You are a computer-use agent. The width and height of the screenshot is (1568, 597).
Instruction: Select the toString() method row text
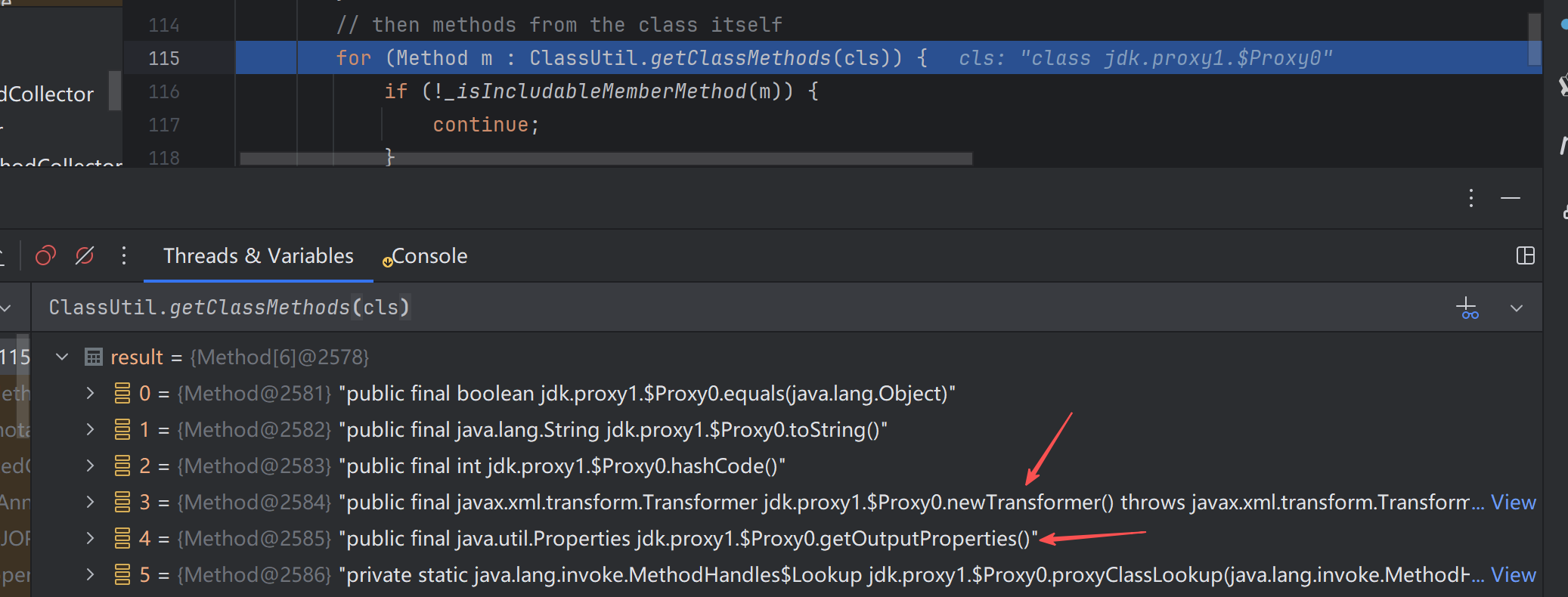coord(613,430)
